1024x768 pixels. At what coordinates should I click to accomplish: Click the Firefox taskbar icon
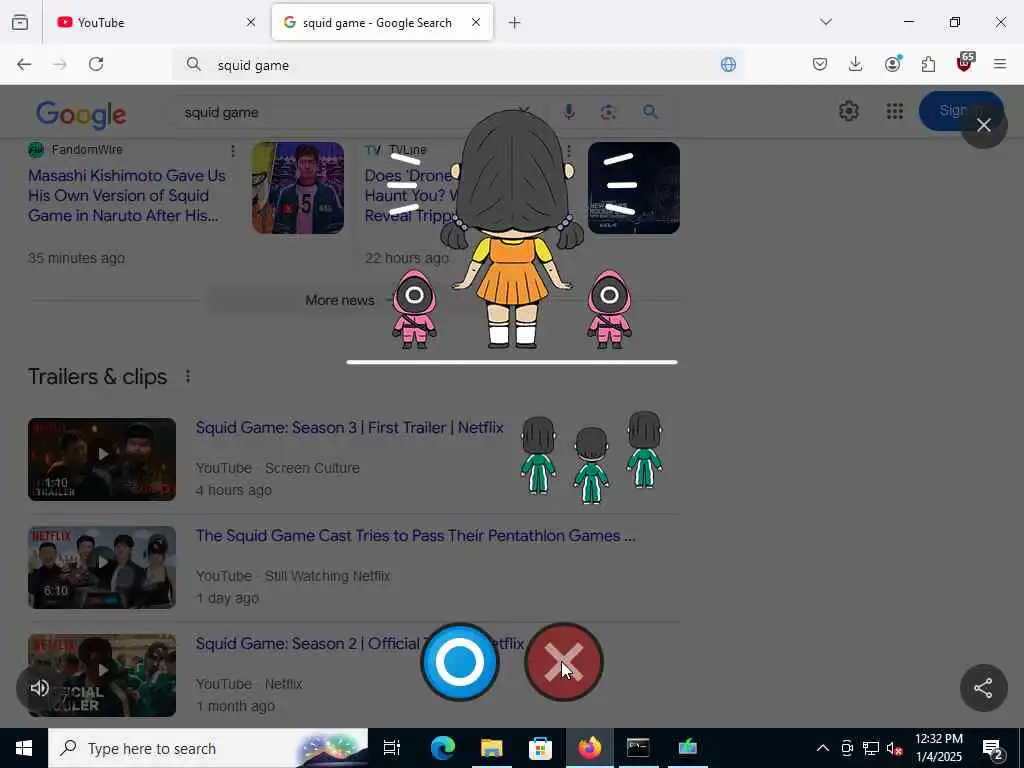coord(589,748)
